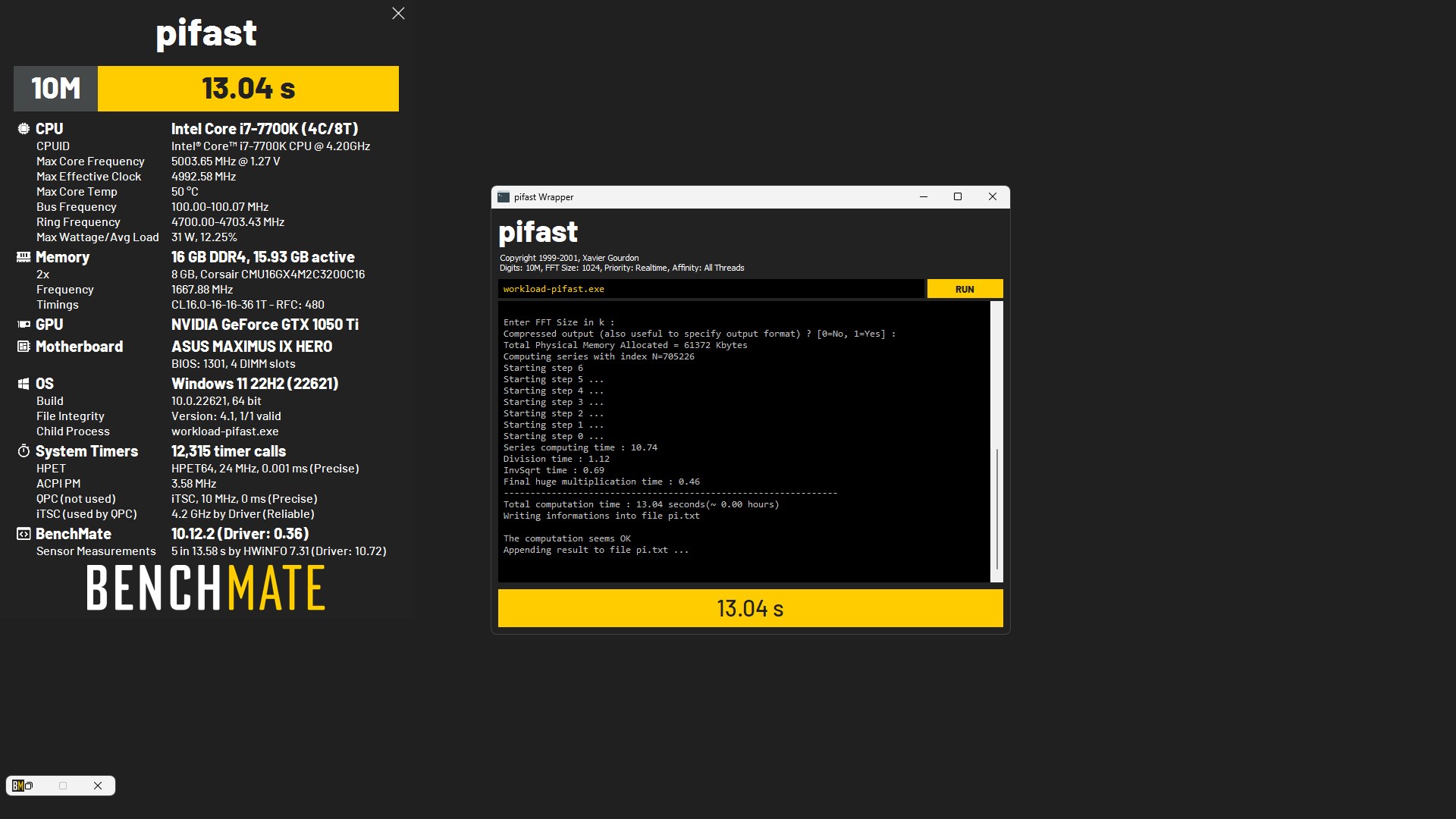Click the 12,315 timer calls heading

click(228, 451)
